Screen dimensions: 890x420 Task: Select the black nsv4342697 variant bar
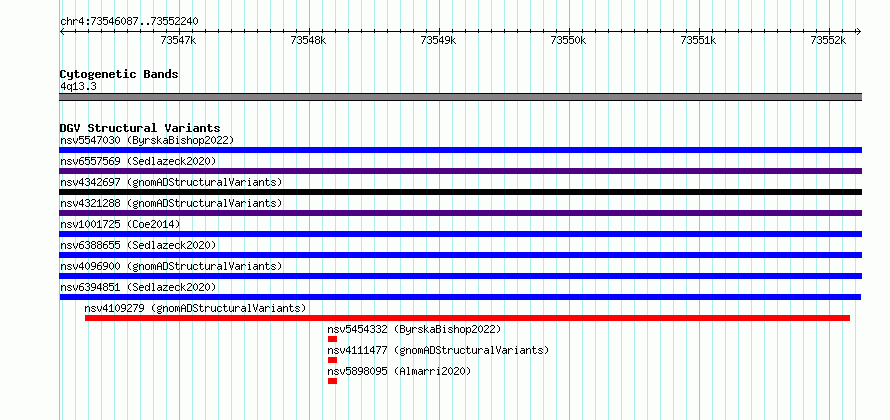point(460,192)
